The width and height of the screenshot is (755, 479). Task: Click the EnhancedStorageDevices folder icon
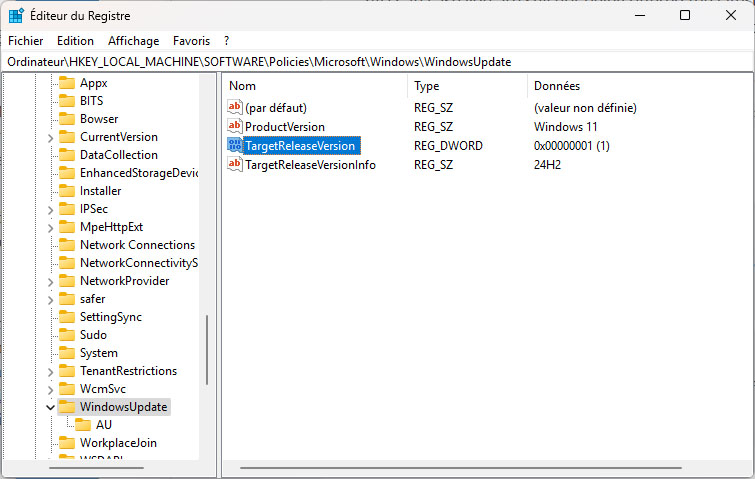67,173
